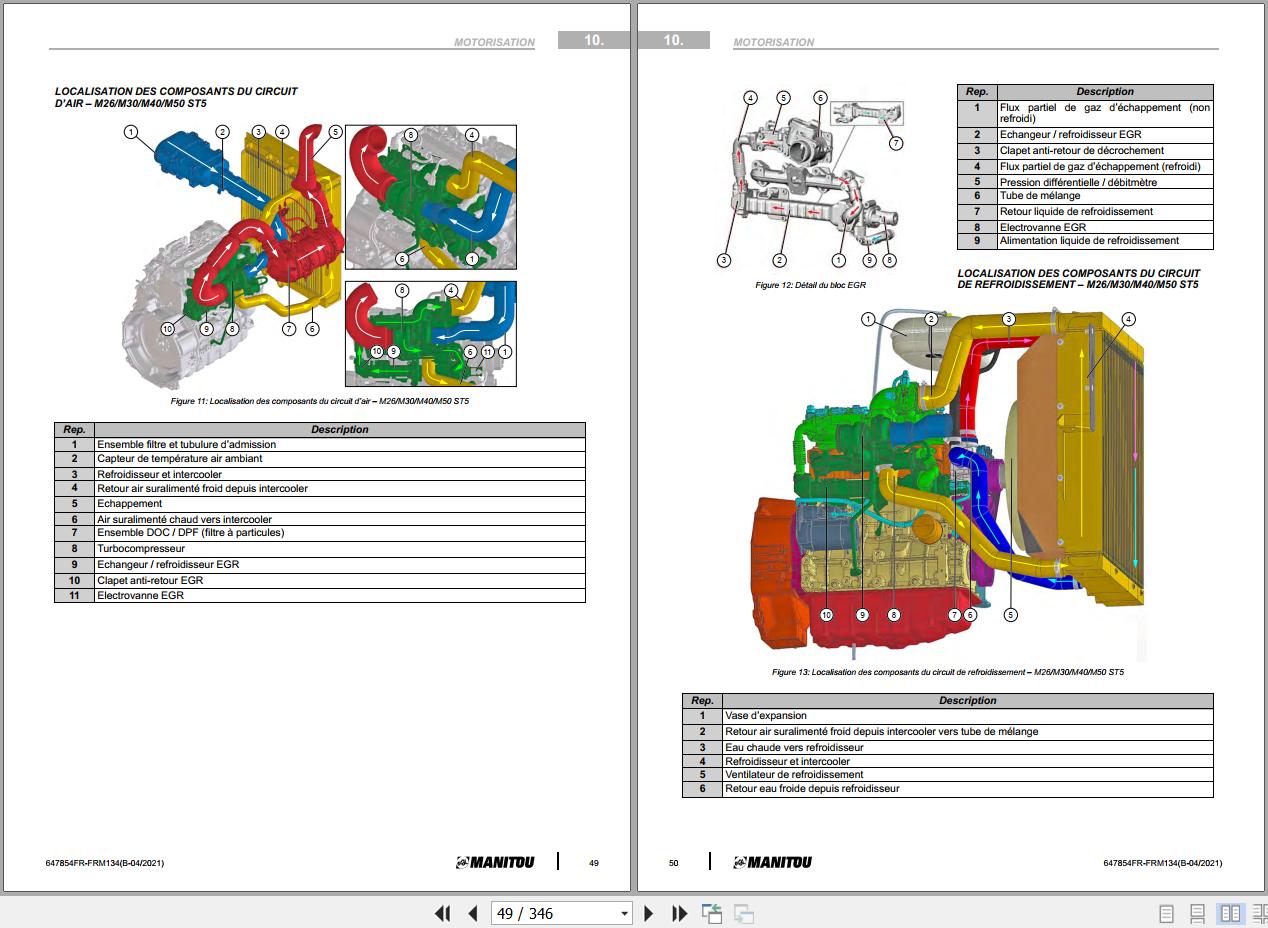Click the Manitou logo on page 50
Screen dimensions: 1268x928
click(772, 862)
